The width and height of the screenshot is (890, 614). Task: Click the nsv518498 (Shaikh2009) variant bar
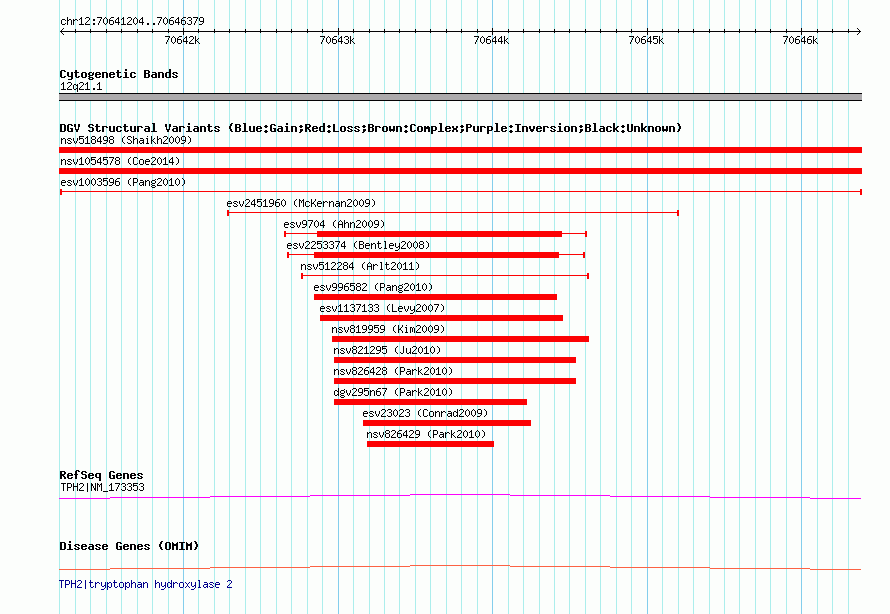(460, 150)
